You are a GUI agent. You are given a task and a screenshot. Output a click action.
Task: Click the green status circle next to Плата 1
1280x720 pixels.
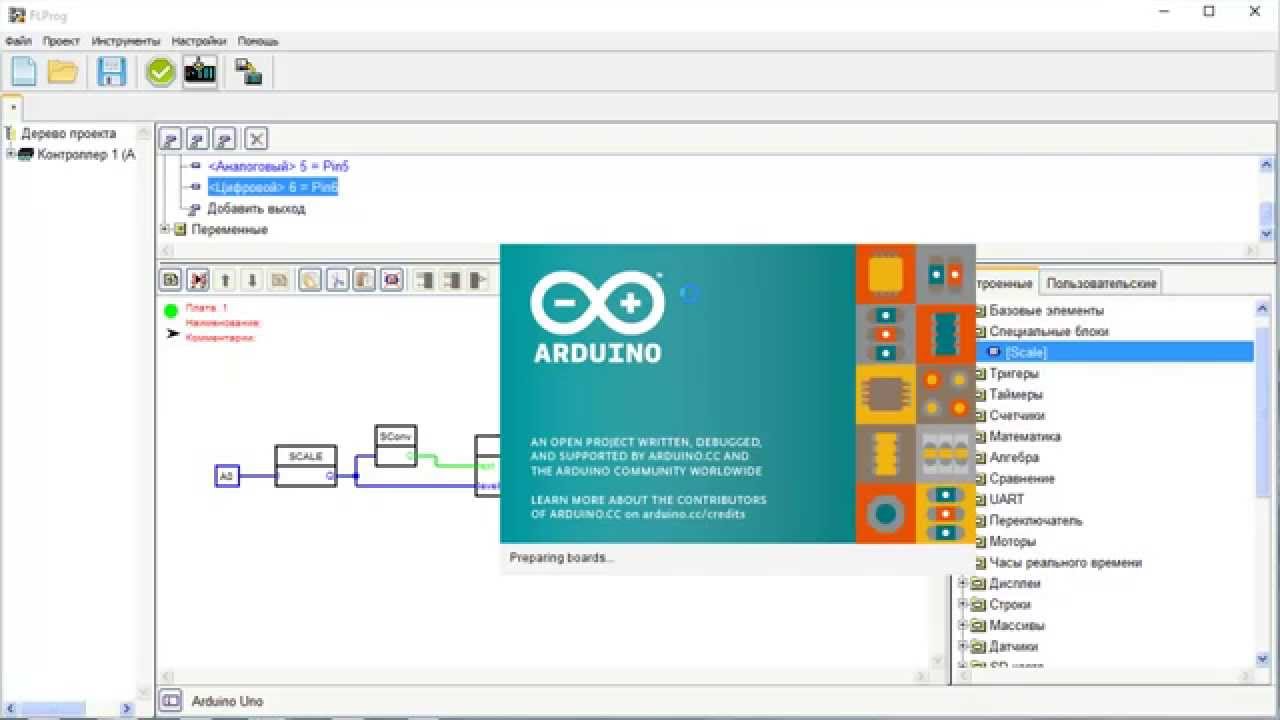[x=171, y=311]
